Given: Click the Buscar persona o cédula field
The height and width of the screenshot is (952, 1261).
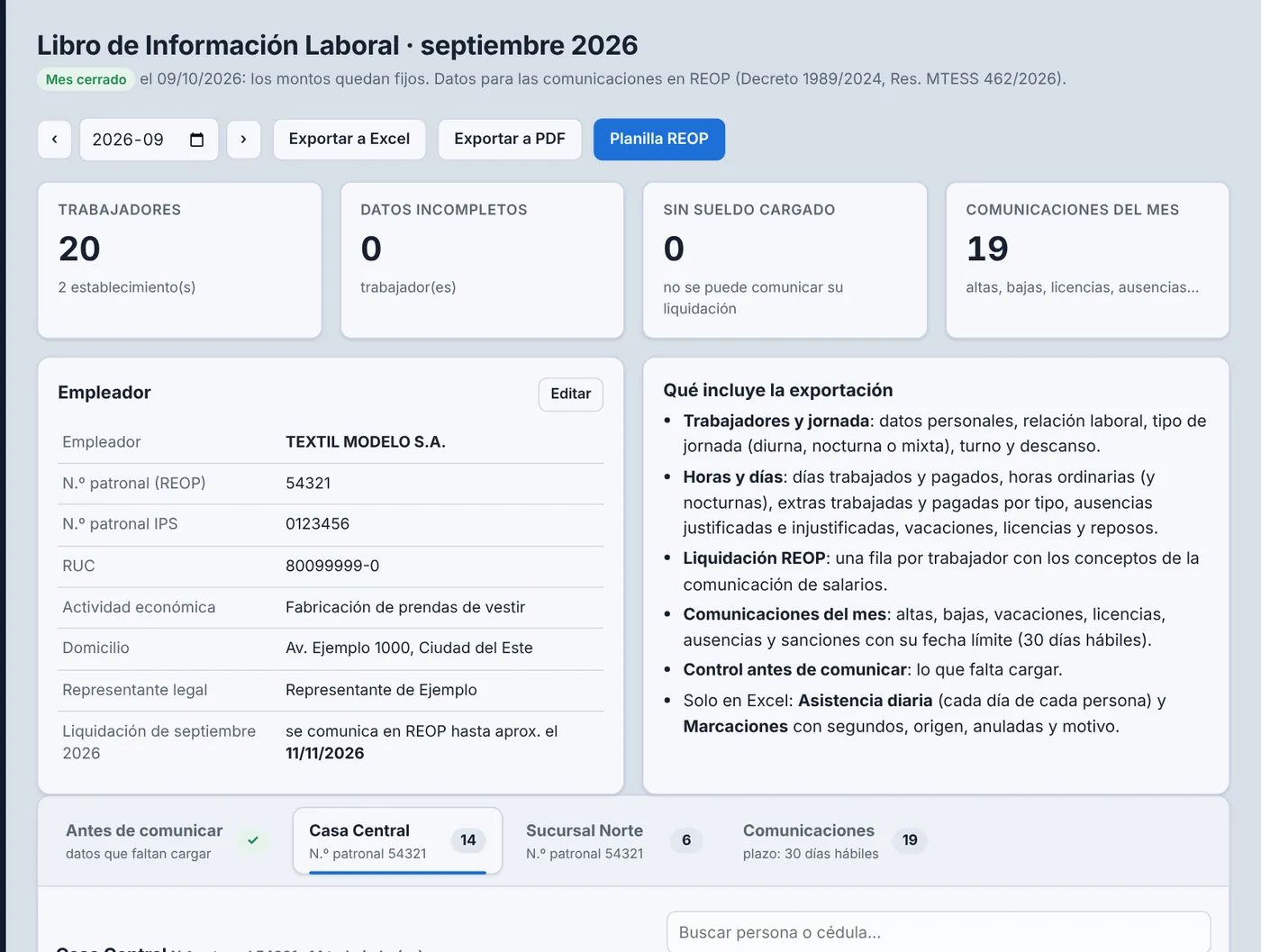Looking at the screenshot, I should tap(939, 932).
